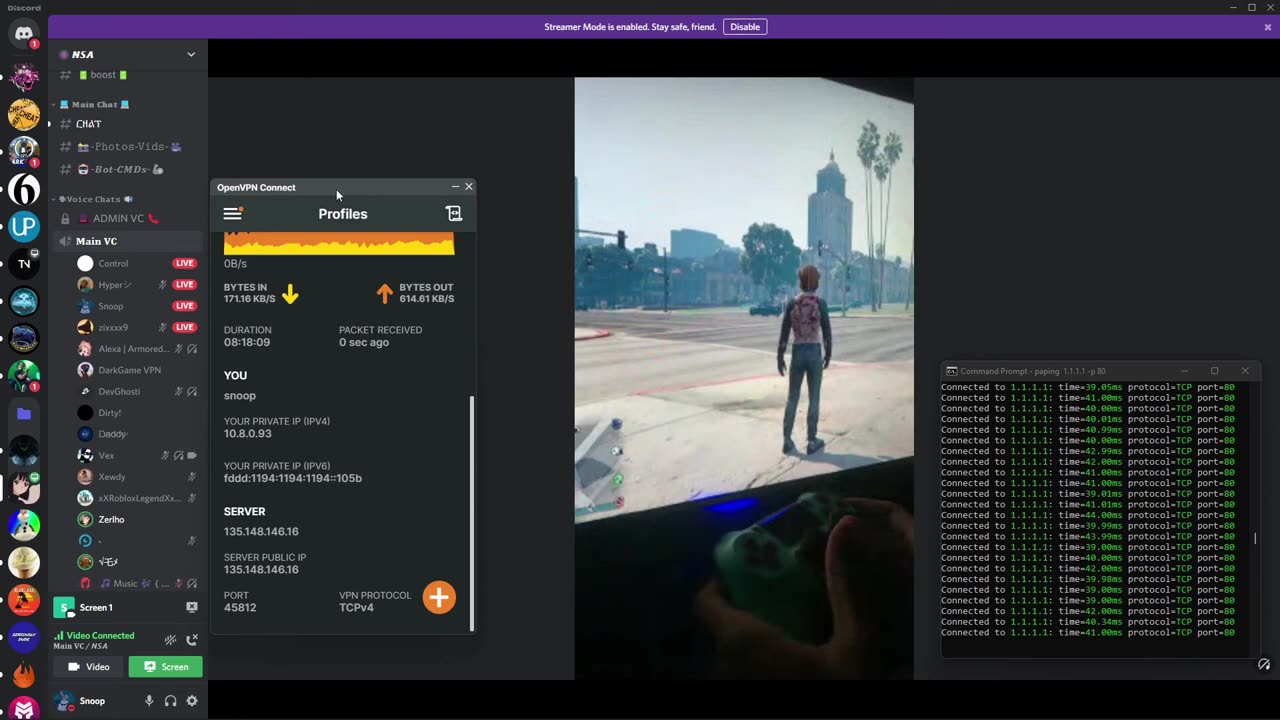
Task: Toggle noise suppression icon beside Video Connected
Action: coord(170,640)
